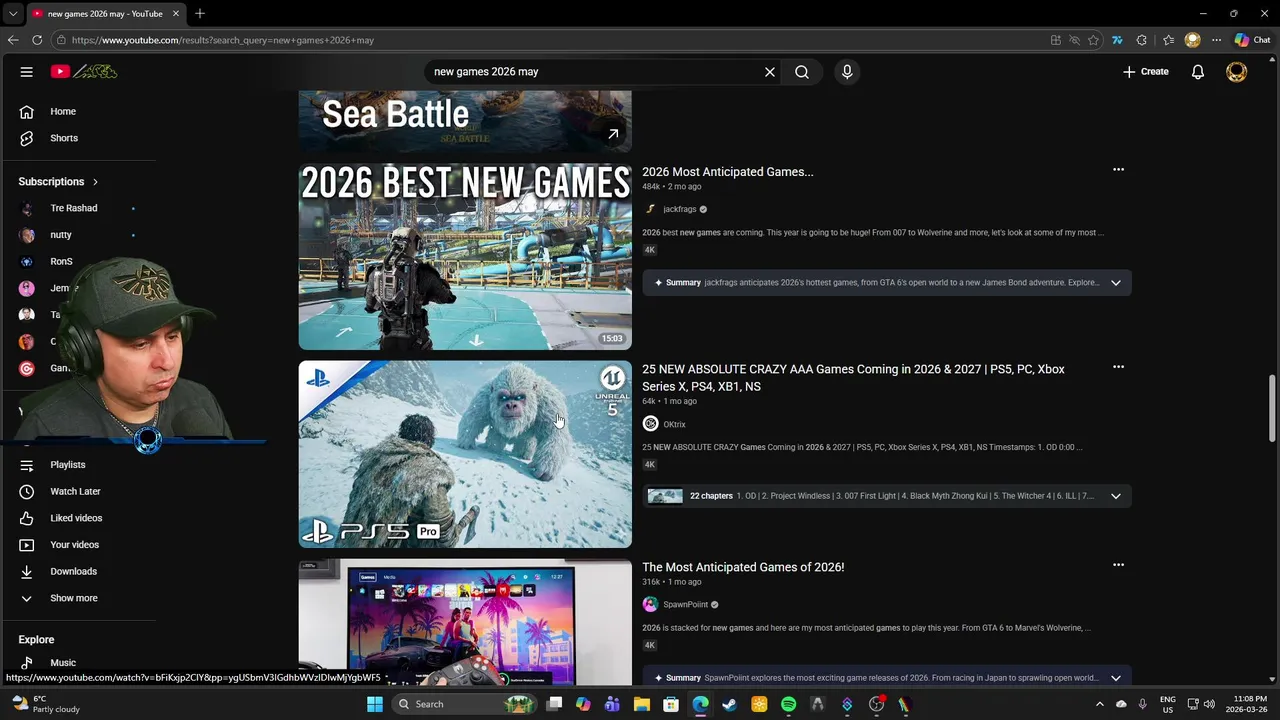This screenshot has width=1280, height=720.
Task: Open the Favorites list icon
Action: tap(1168, 40)
